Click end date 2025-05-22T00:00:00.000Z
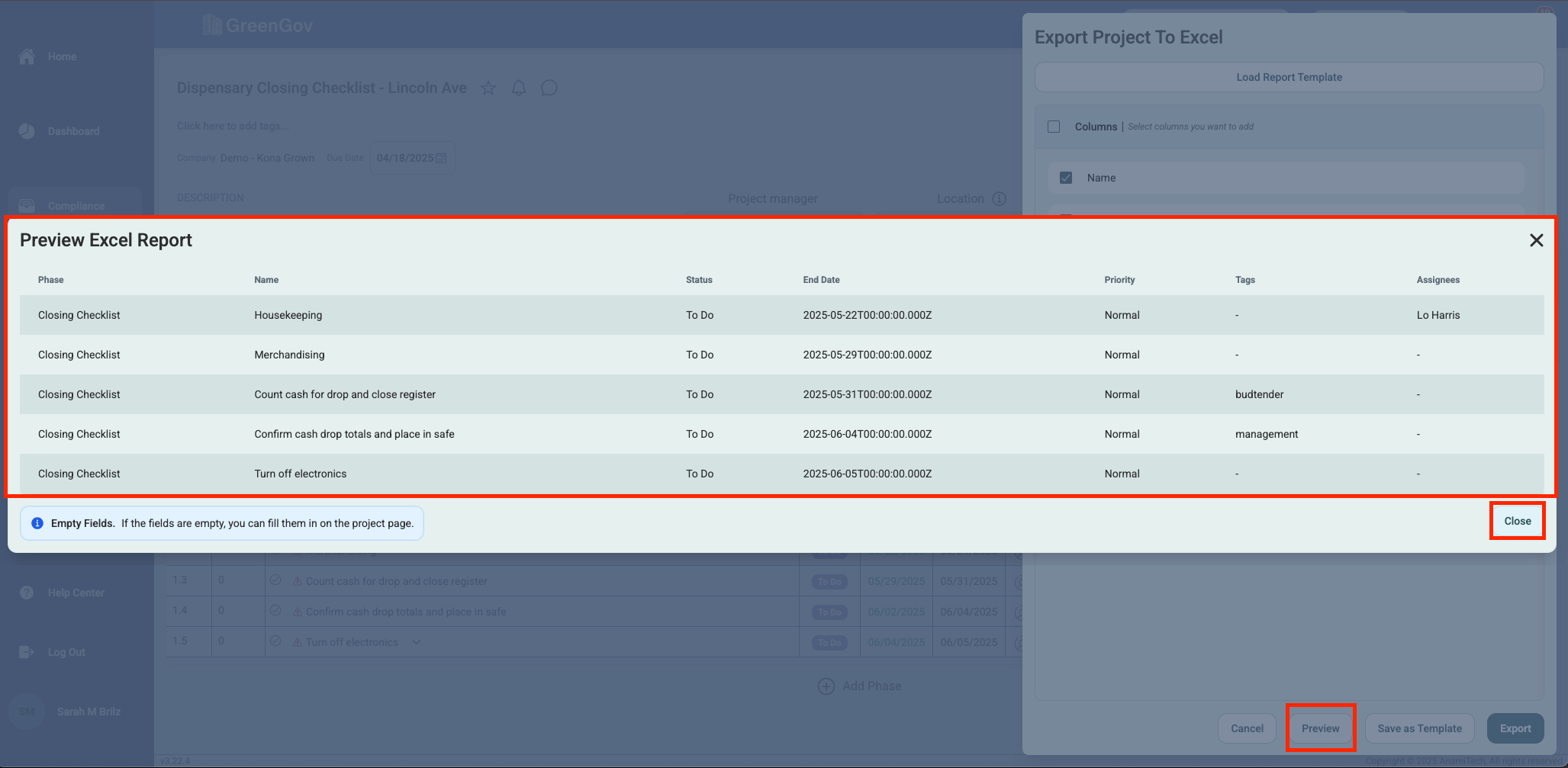The height and width of the screenshot is (768, 1568). 868,315
